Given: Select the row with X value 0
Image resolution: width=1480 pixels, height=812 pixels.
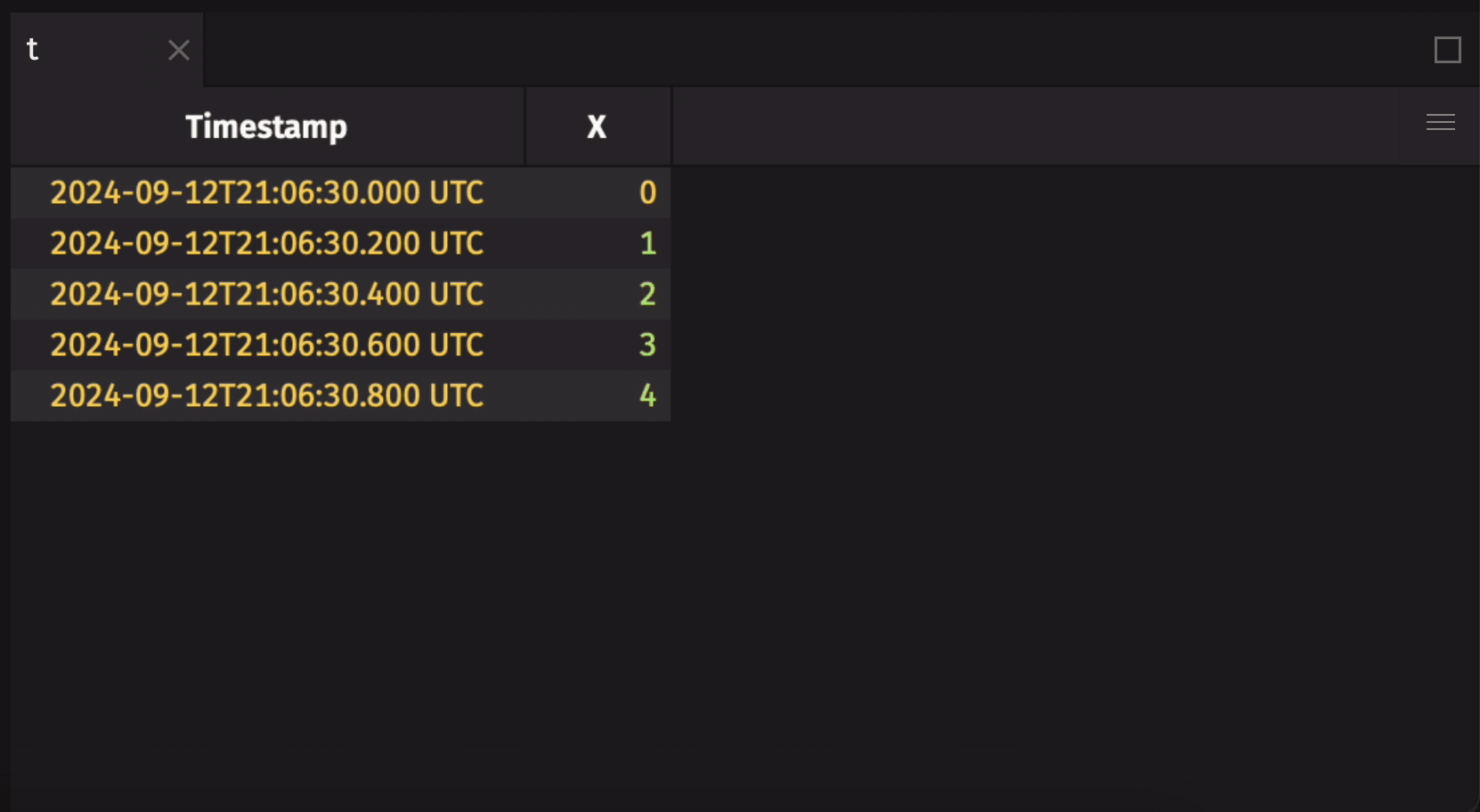Looking at the screenshot, I should pyautogui.click(x=338, y=192).
